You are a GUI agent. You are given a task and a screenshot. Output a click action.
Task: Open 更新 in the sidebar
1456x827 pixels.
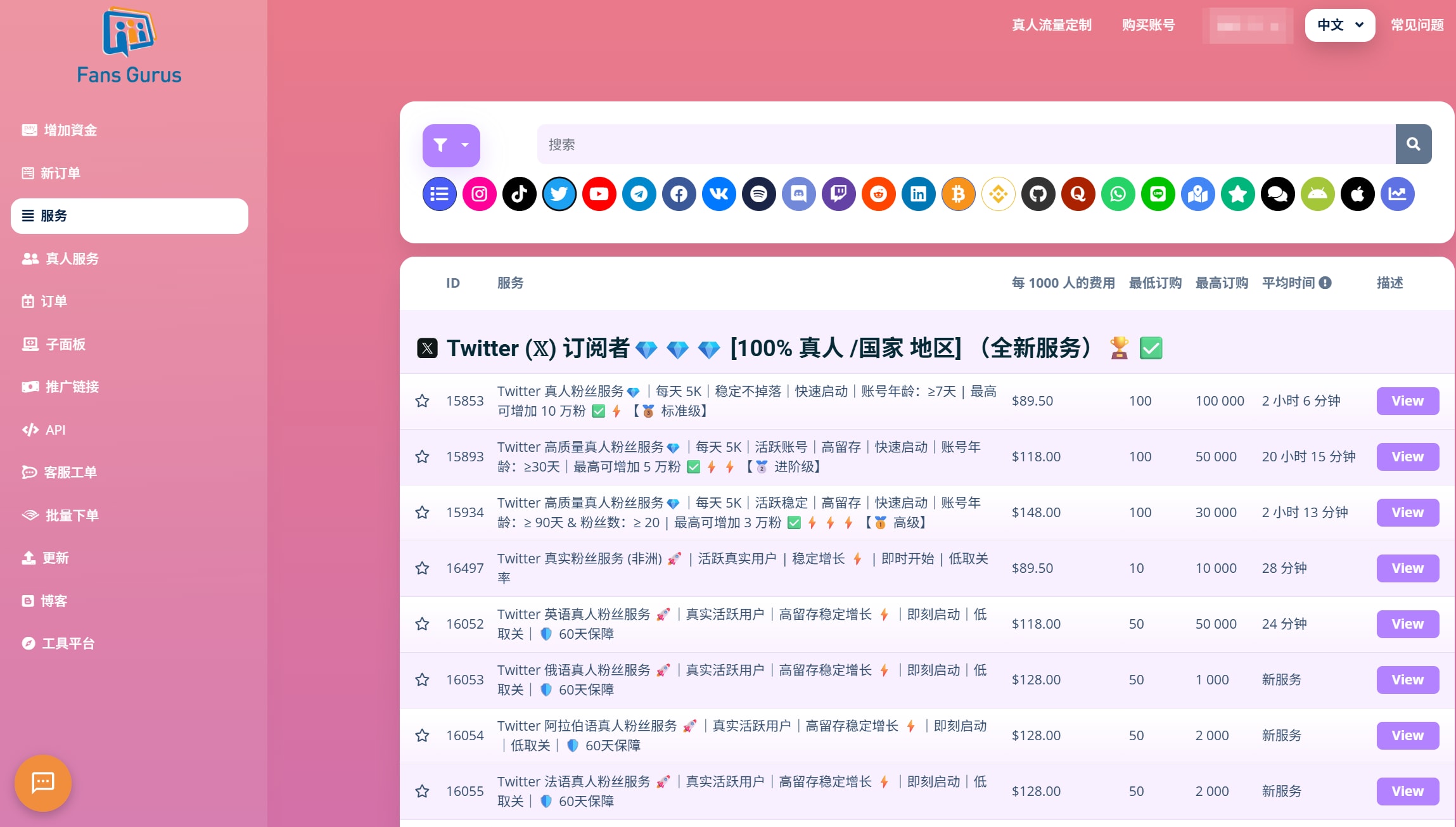pyautogui.click(x=129, y=558)
